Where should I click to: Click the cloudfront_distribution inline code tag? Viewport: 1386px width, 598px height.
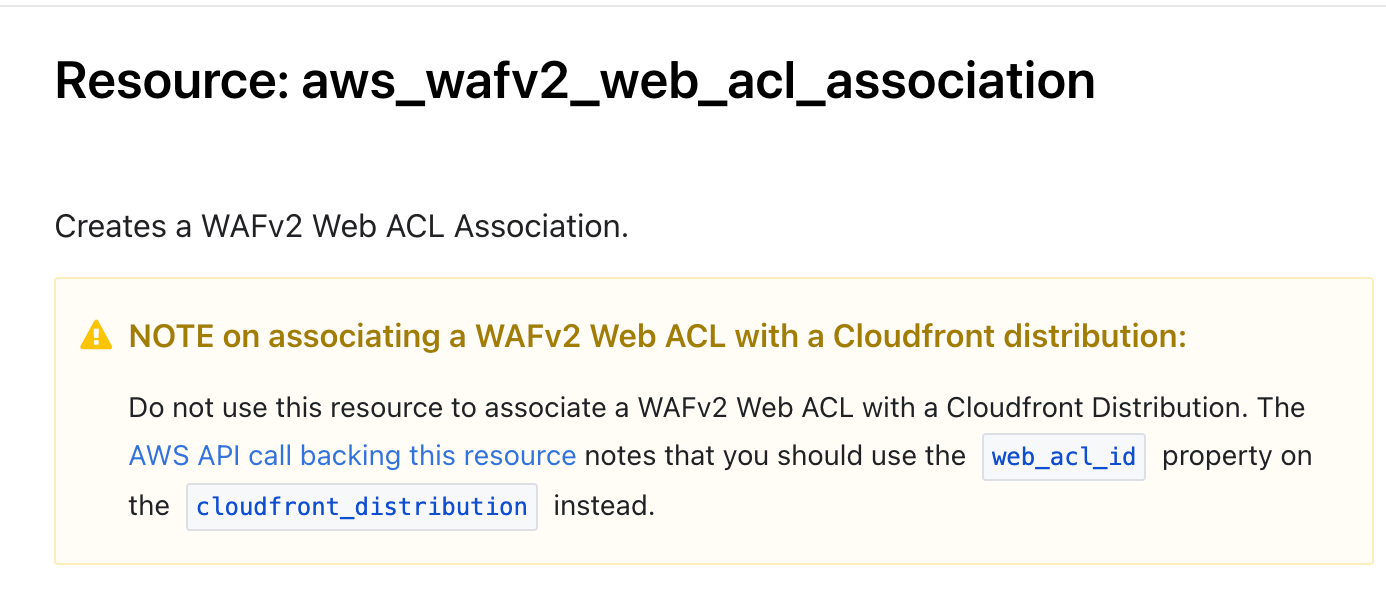[362, 506]
